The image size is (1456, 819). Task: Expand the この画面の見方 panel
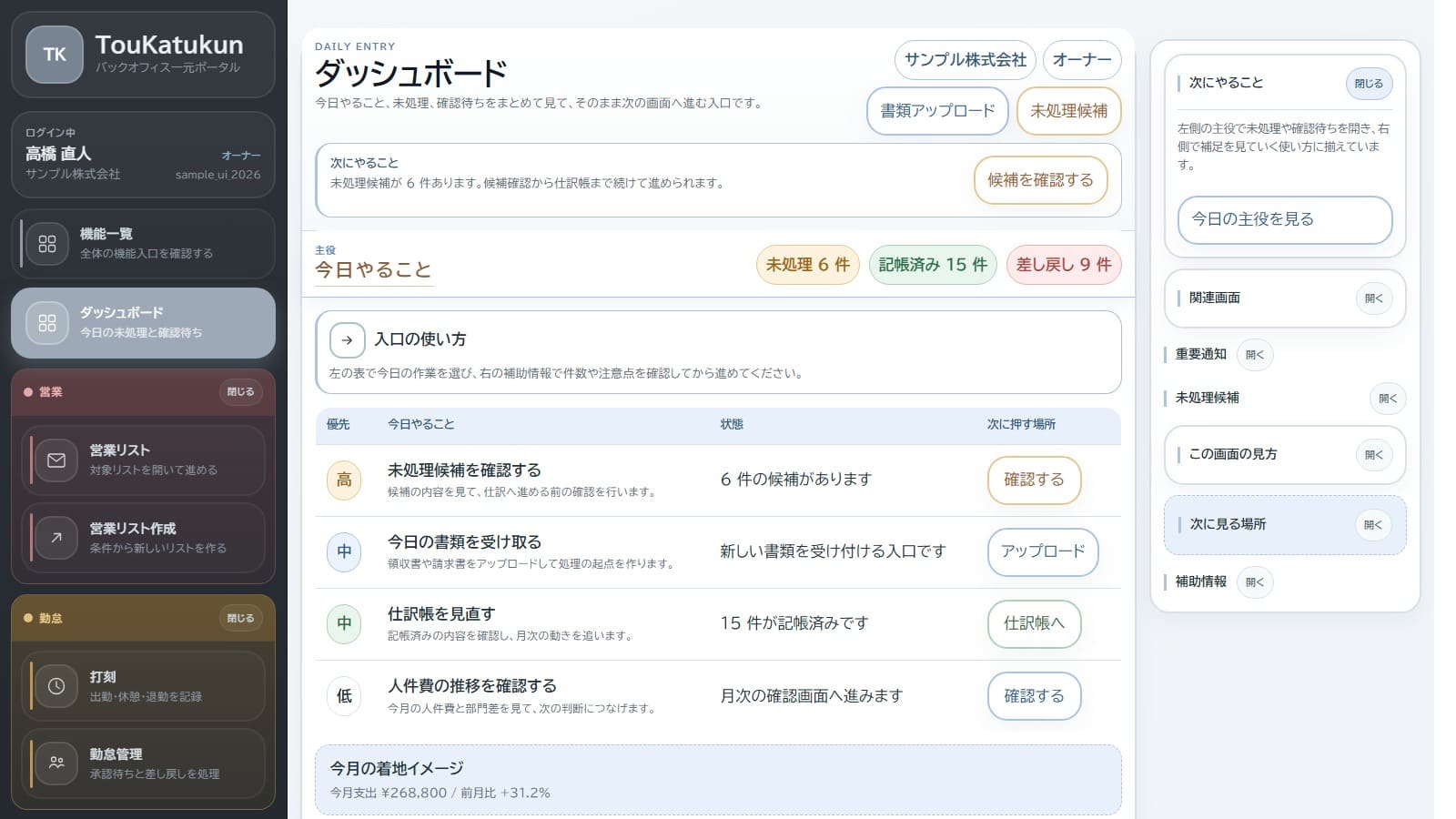pyautogui.click(x=1373, y=455)
